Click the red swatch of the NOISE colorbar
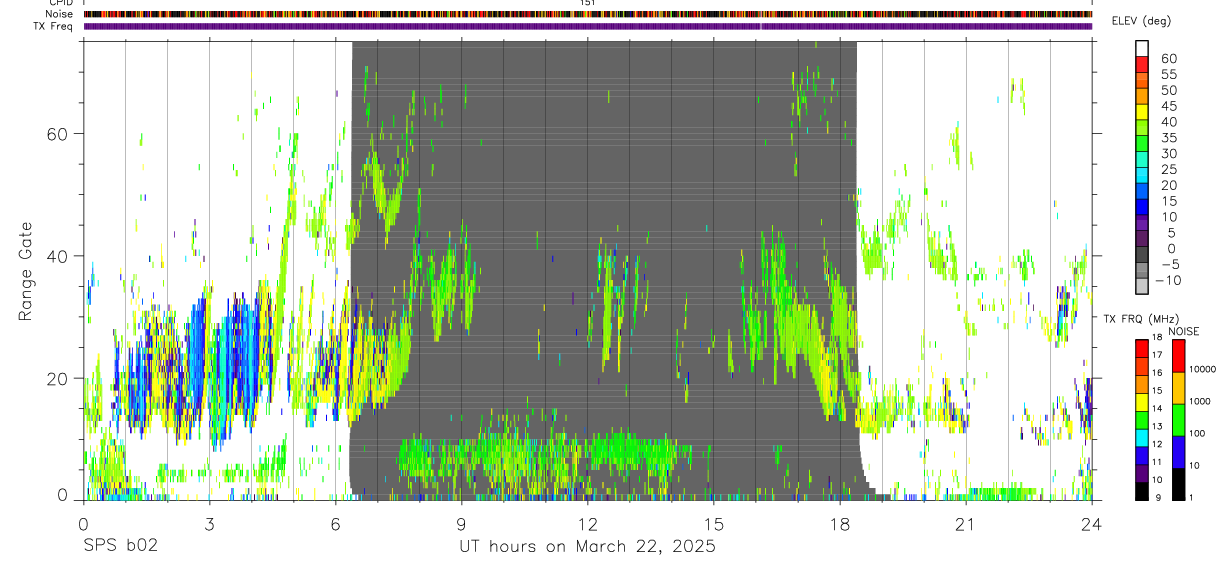Image resolution: width=1228 pixels, height=567 pixels. (x=1178, y=356)
